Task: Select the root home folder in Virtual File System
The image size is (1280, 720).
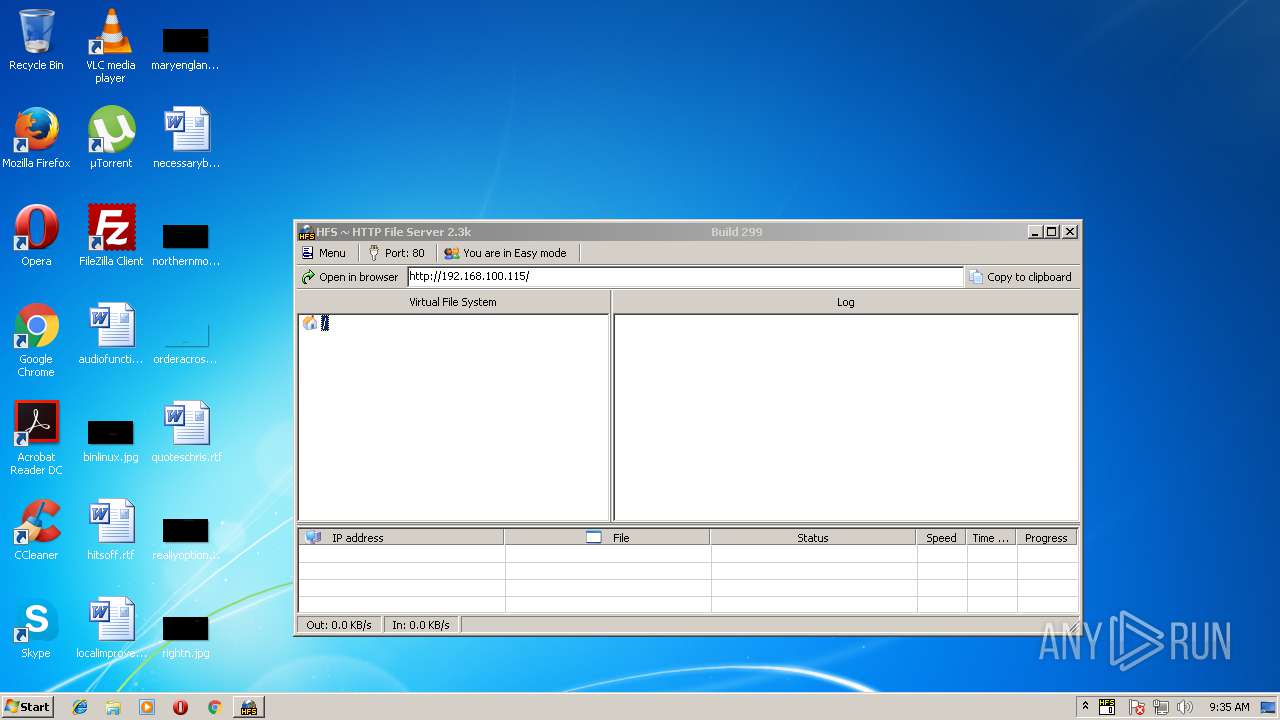Action: coord(316,323)
